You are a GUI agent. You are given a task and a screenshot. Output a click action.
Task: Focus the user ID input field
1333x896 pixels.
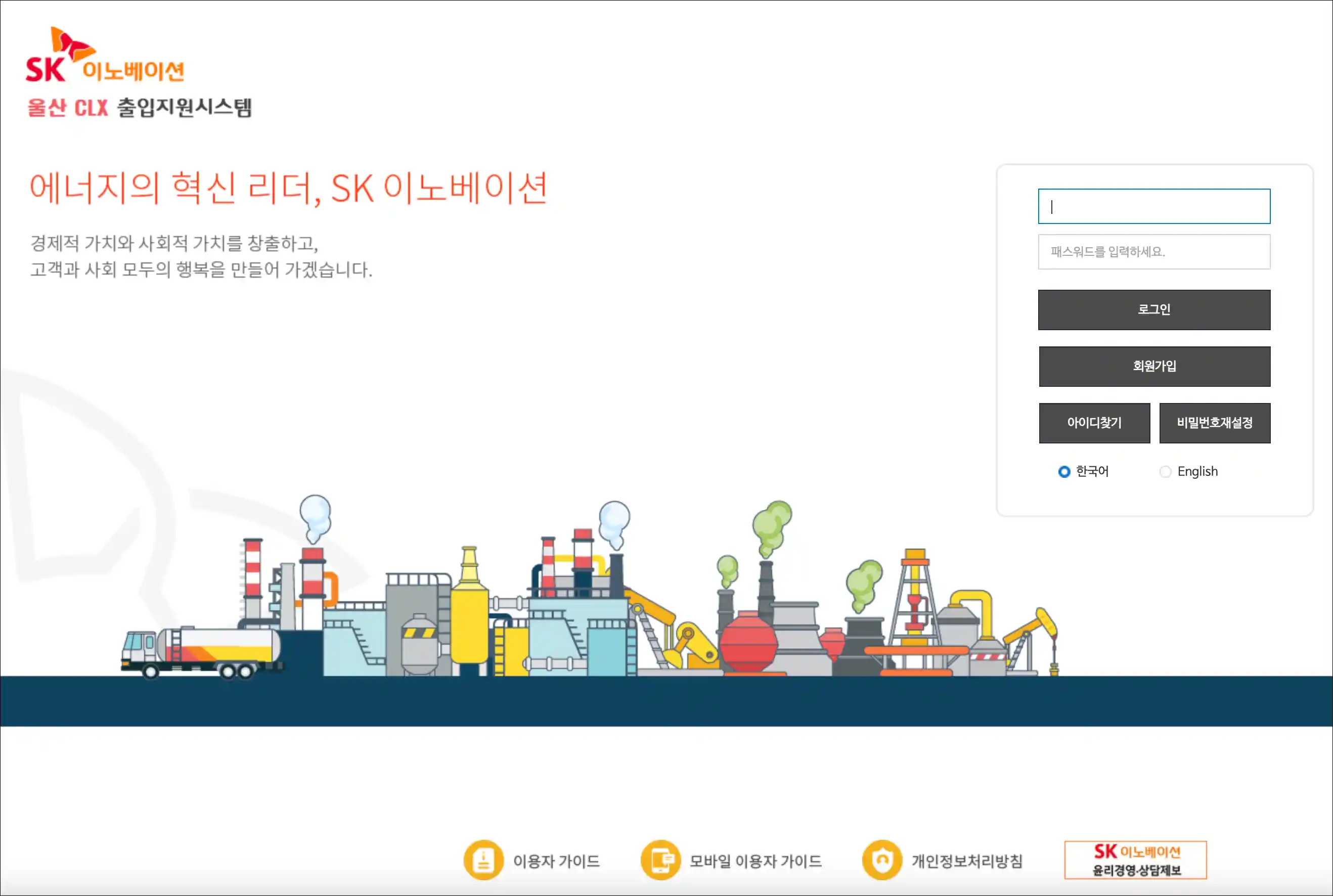point(1154,206)
